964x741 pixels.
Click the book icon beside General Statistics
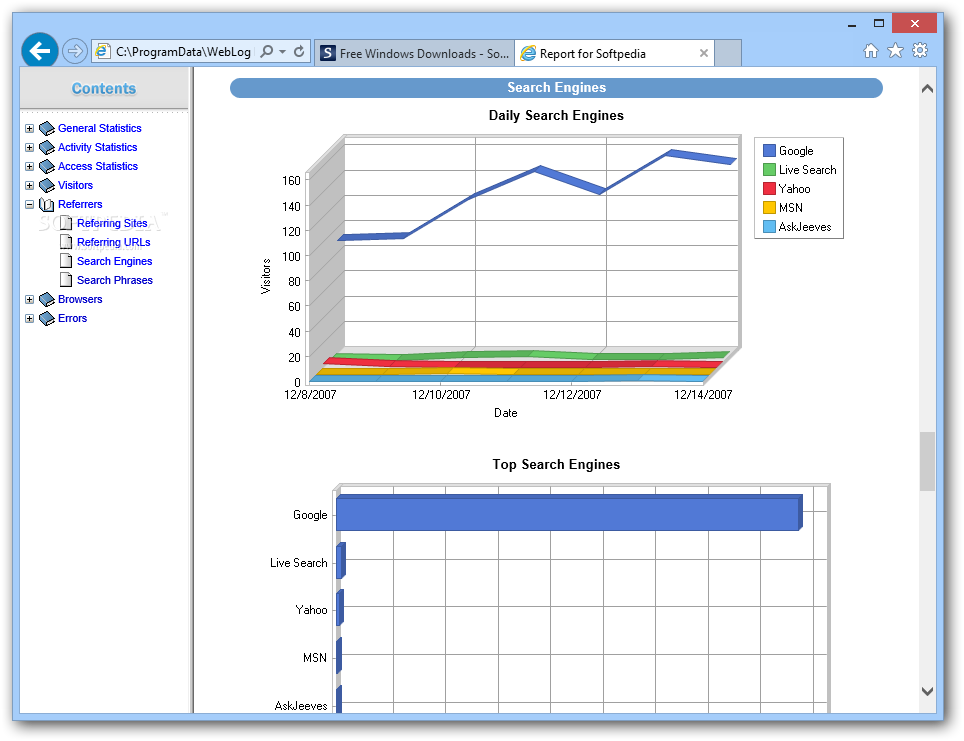47,129
